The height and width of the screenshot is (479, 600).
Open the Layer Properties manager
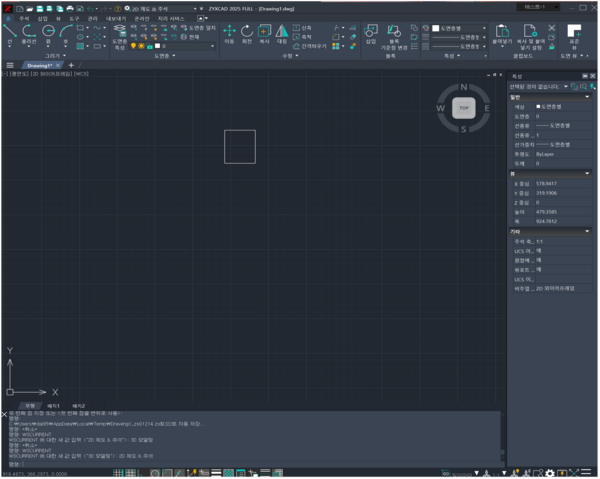coord(120,37)
